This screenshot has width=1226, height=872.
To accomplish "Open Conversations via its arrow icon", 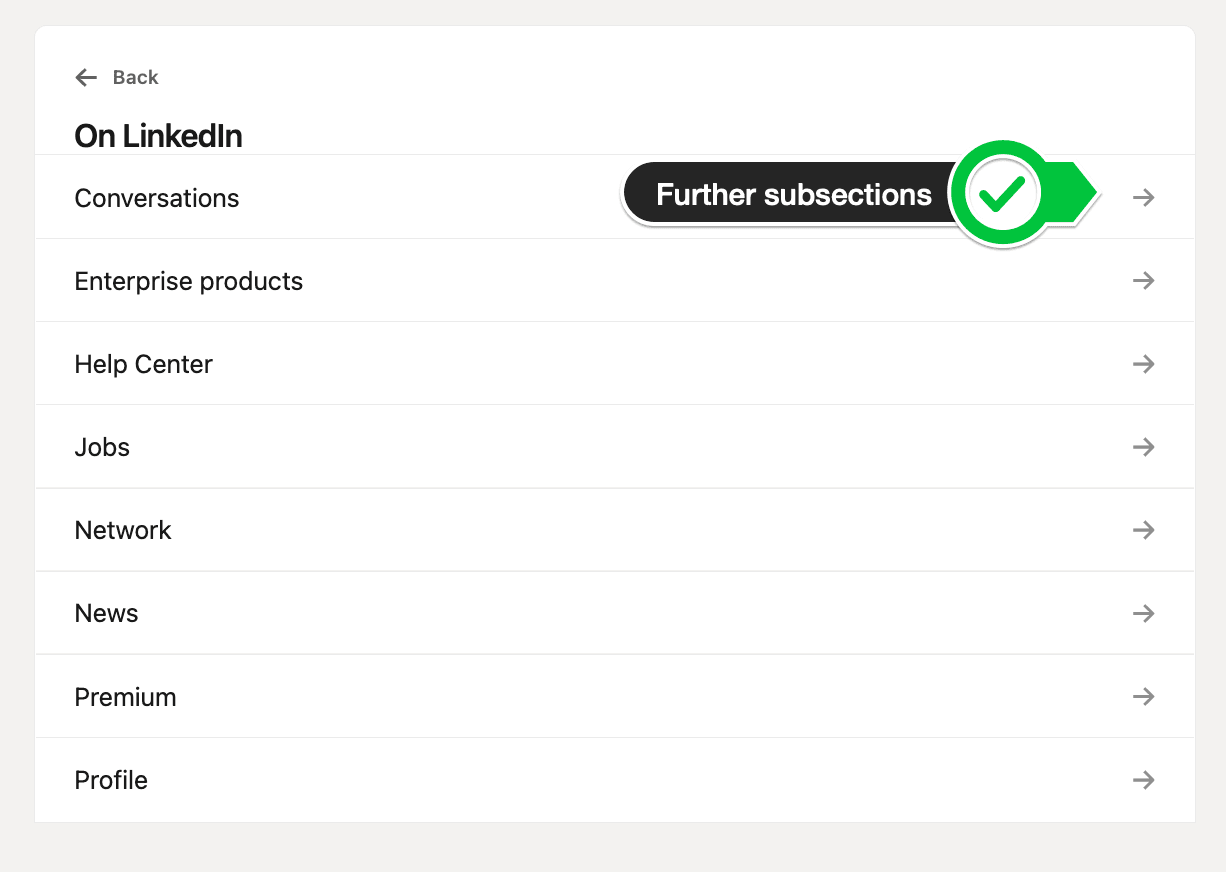I will point(1144,198).
